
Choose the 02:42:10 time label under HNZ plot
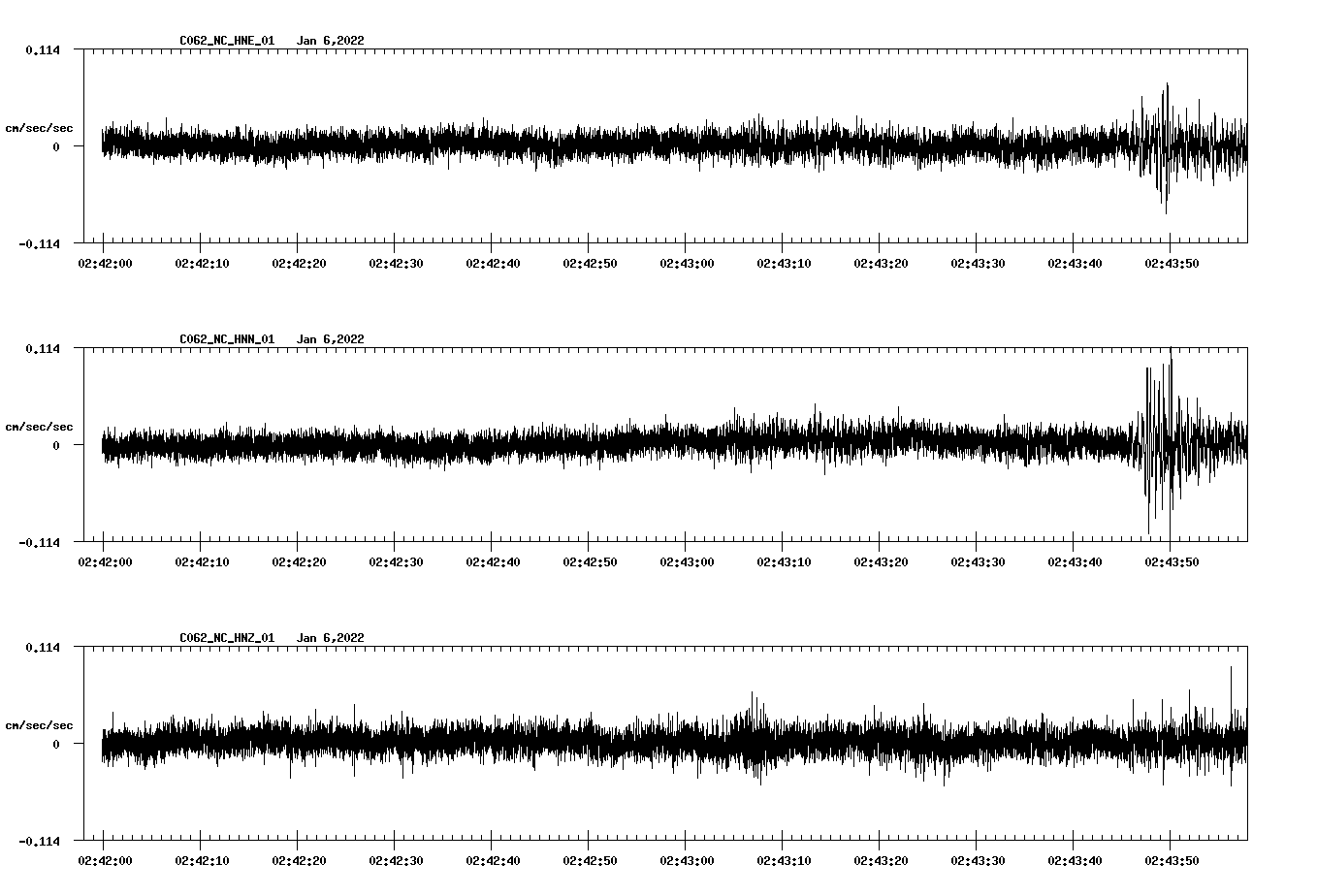(x=202, y=861)
